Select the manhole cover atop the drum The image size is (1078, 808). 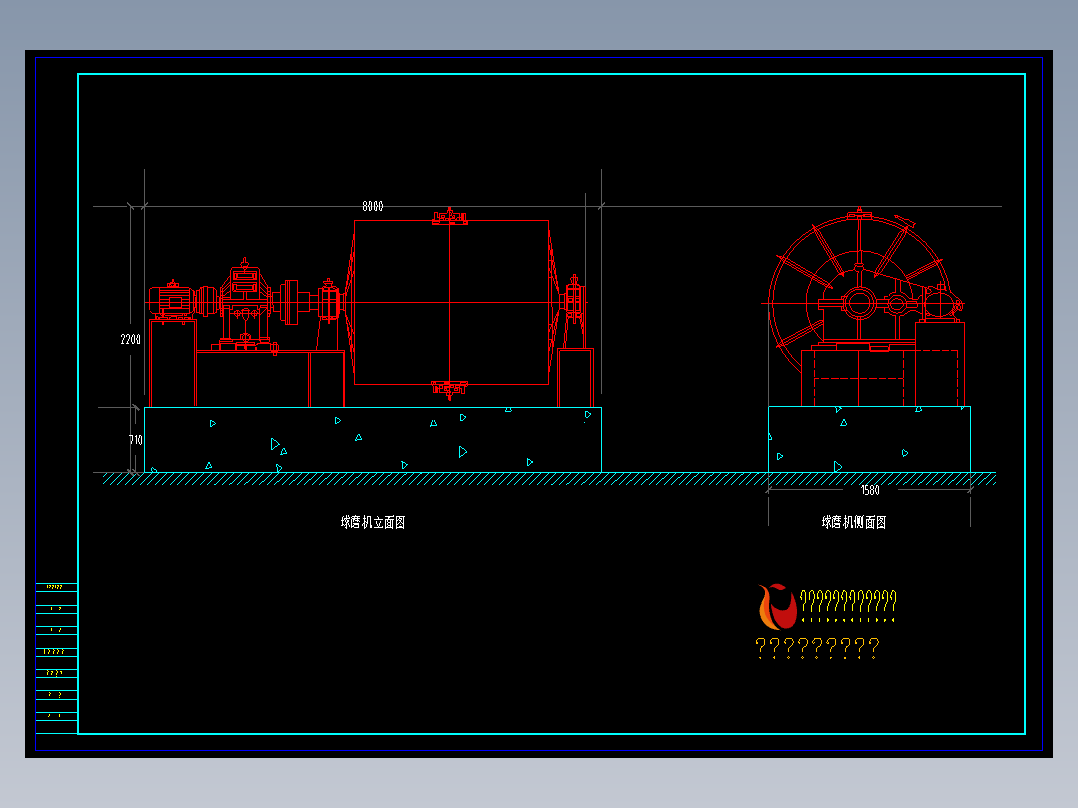(x=450, y=217)
